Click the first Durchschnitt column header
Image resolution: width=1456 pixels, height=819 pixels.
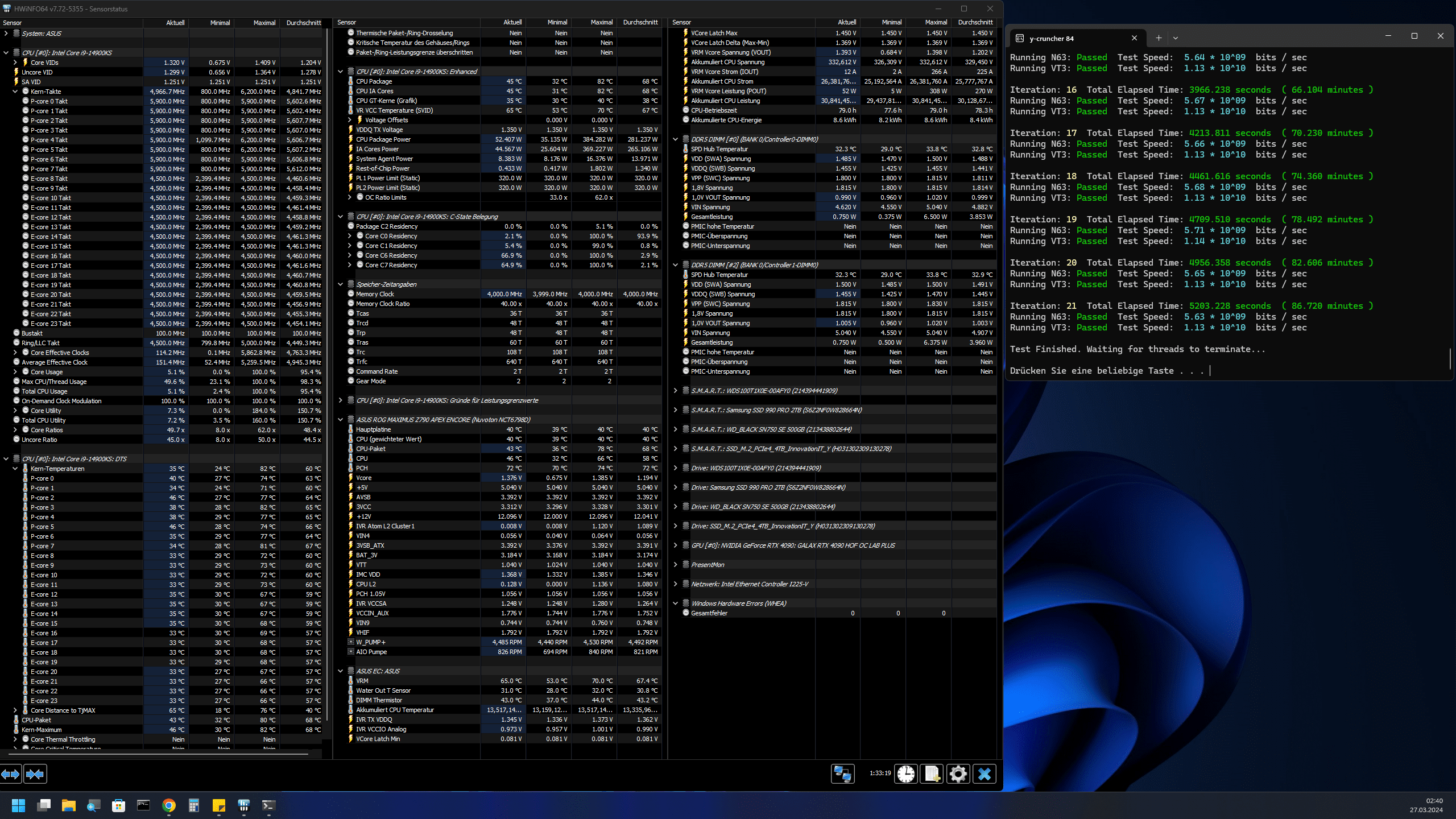[x=304, y=23]
